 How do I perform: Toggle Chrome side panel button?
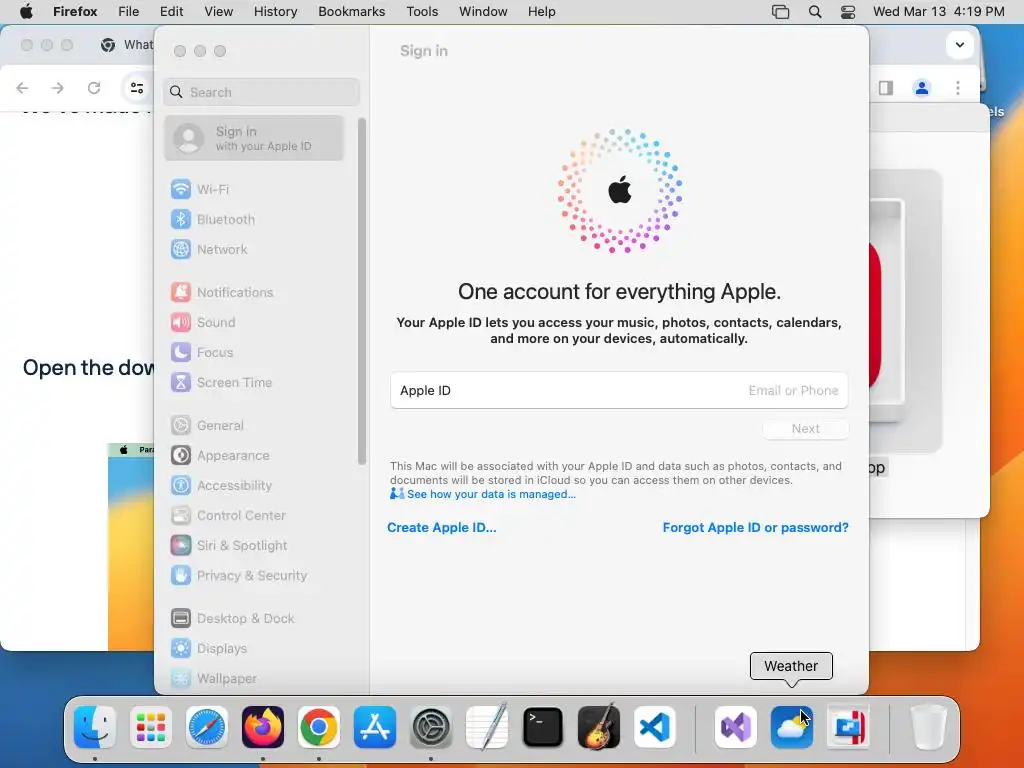(x=886, y=88)
